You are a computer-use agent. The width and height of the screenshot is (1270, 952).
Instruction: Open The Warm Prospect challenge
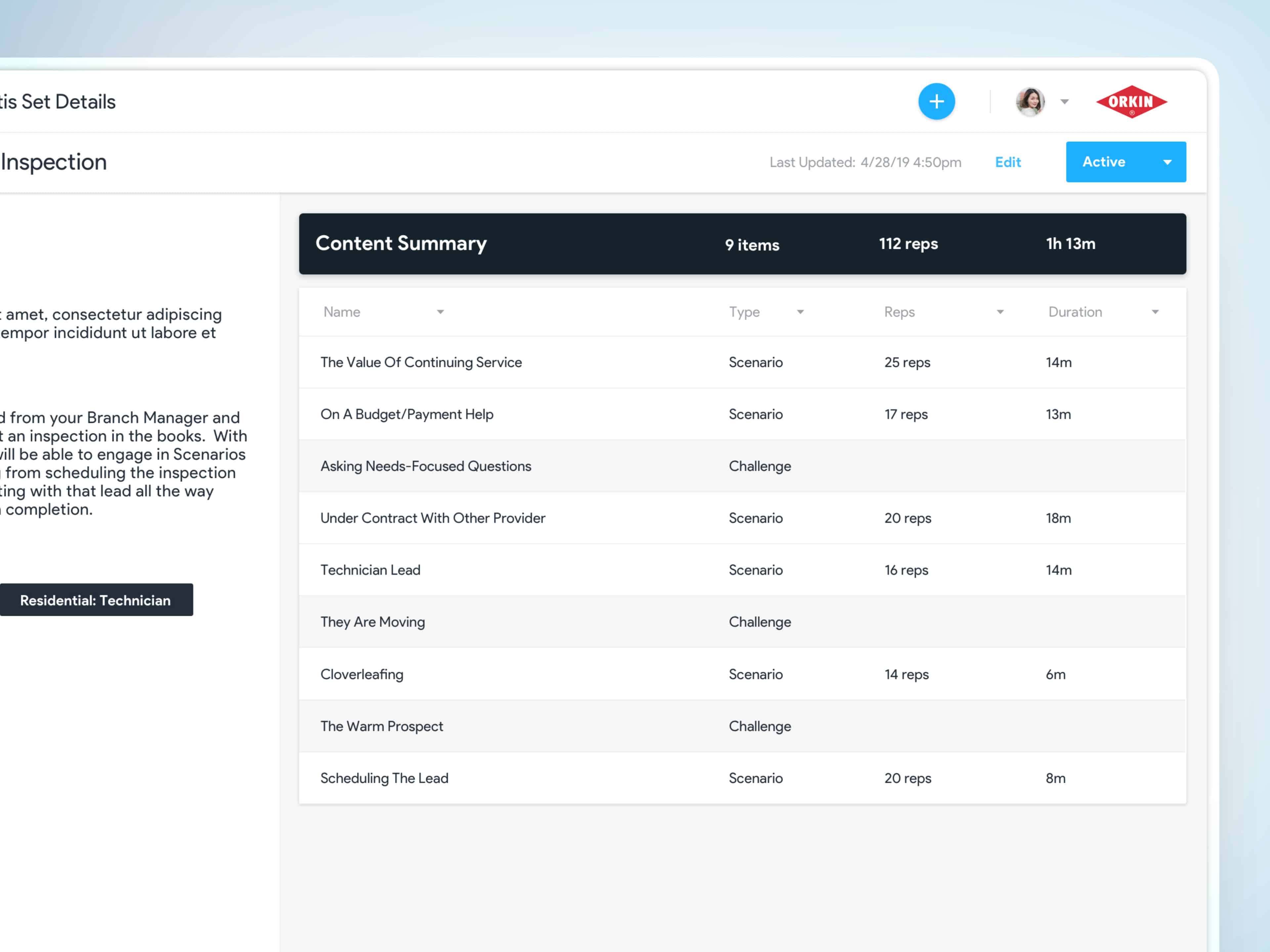coord(381,726)
